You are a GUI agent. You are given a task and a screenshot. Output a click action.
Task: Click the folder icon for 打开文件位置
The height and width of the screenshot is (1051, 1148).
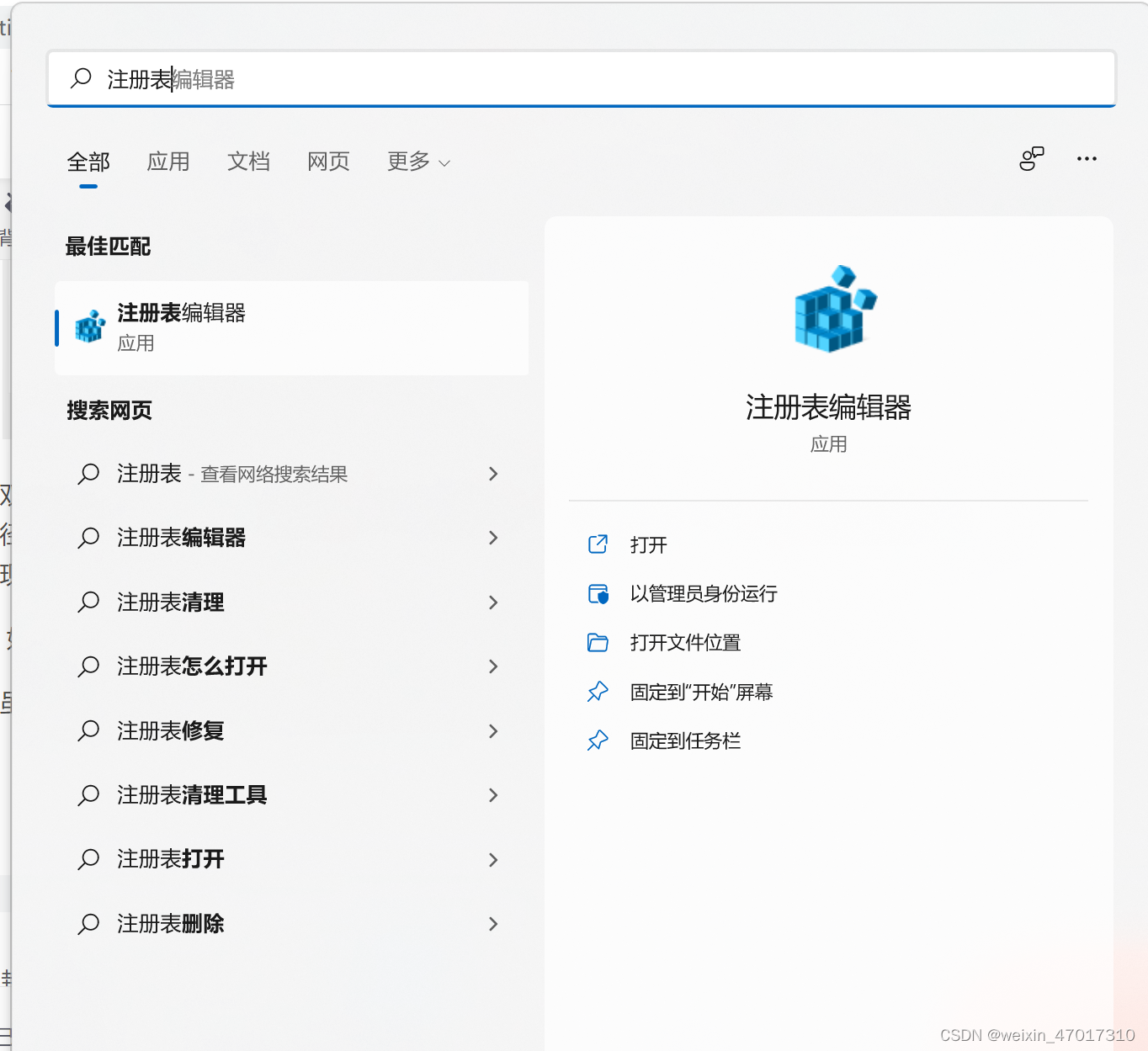598,643
